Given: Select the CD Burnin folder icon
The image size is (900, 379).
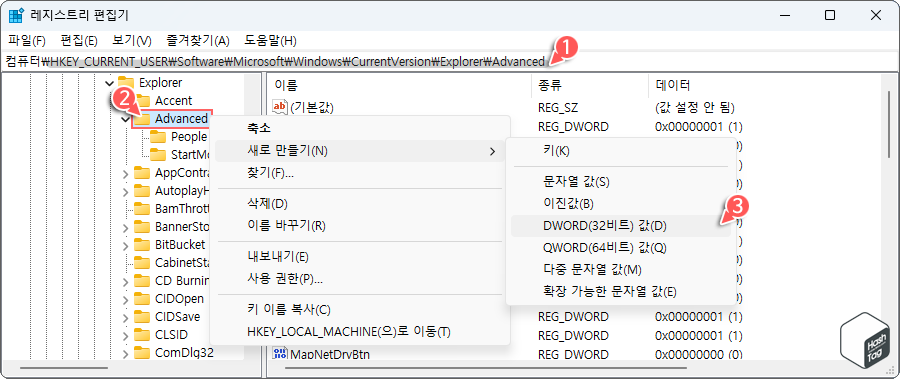Looking at the screenshot, I should [142, 281].
